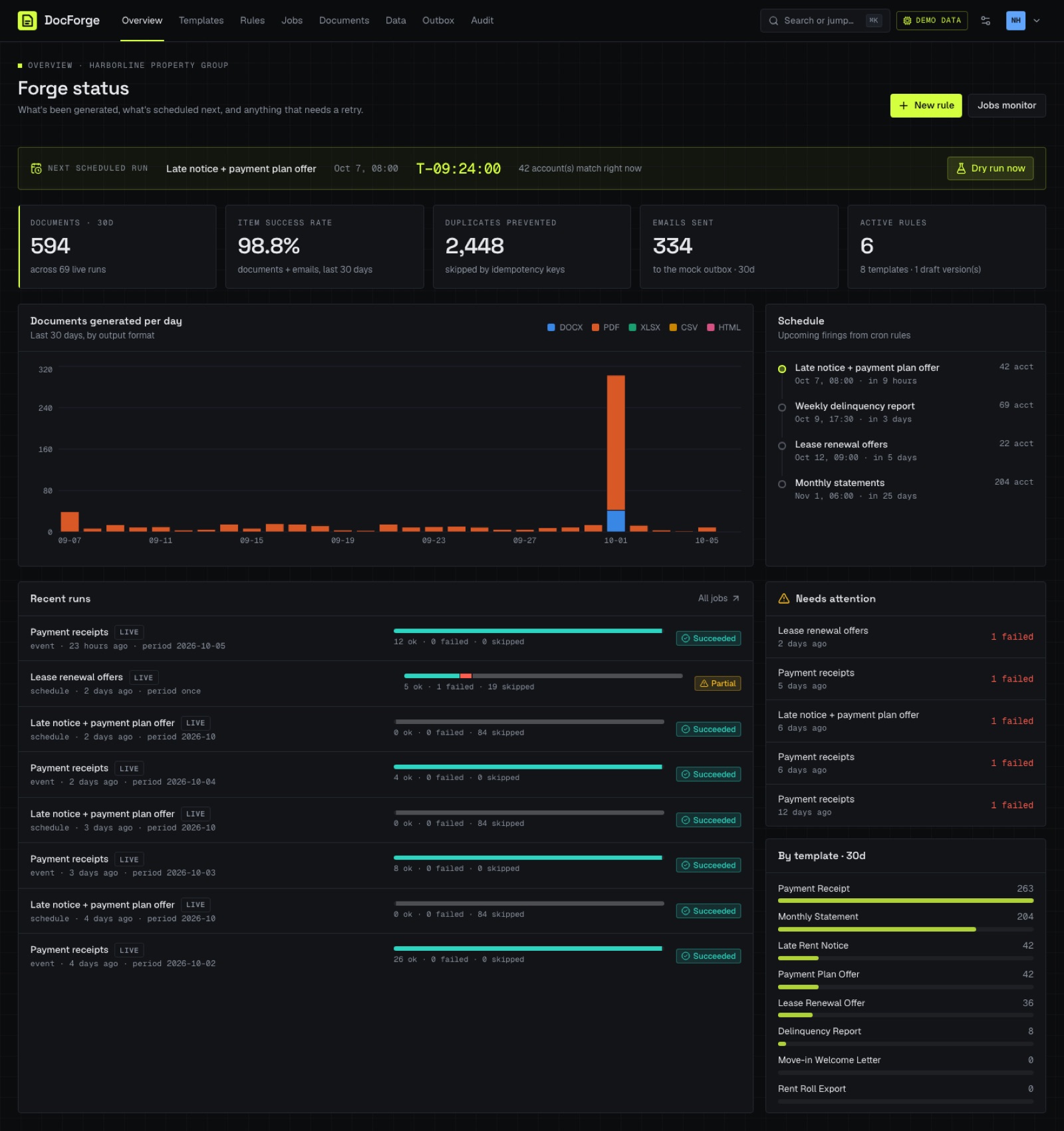Open Lease renewal offers 2 days ago failure
The image size is (1064, 1131).
click(x=905, y=637)
